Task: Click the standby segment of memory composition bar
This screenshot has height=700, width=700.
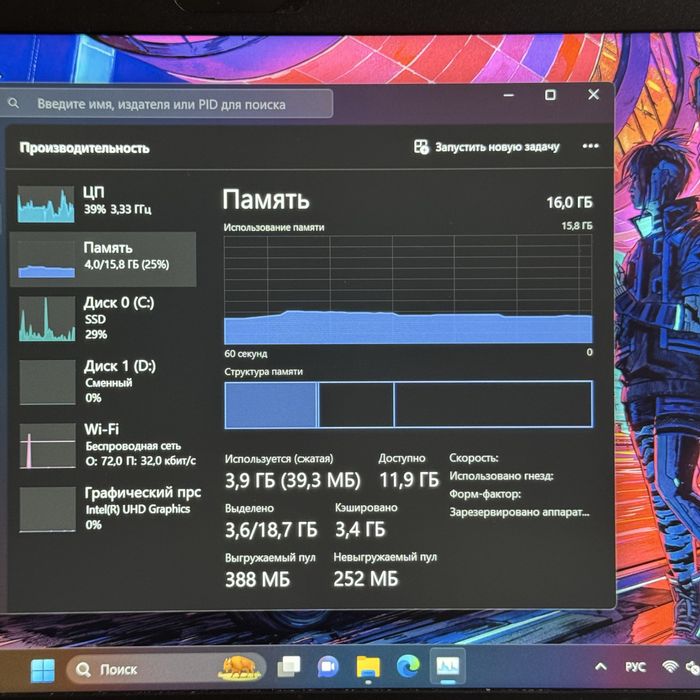Action: tap(357, 405)
